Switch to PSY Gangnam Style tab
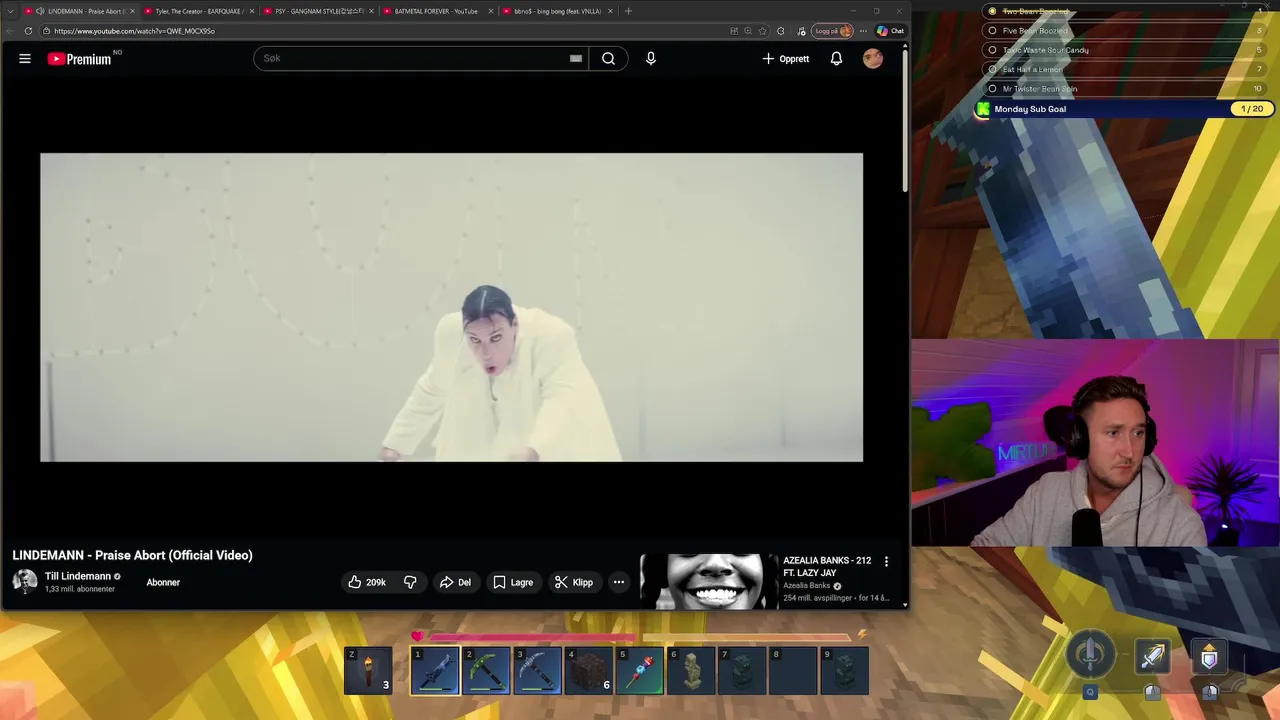The width and height of the screenshot is (1280, 720). pyautogui.click(x=319, y=11)
